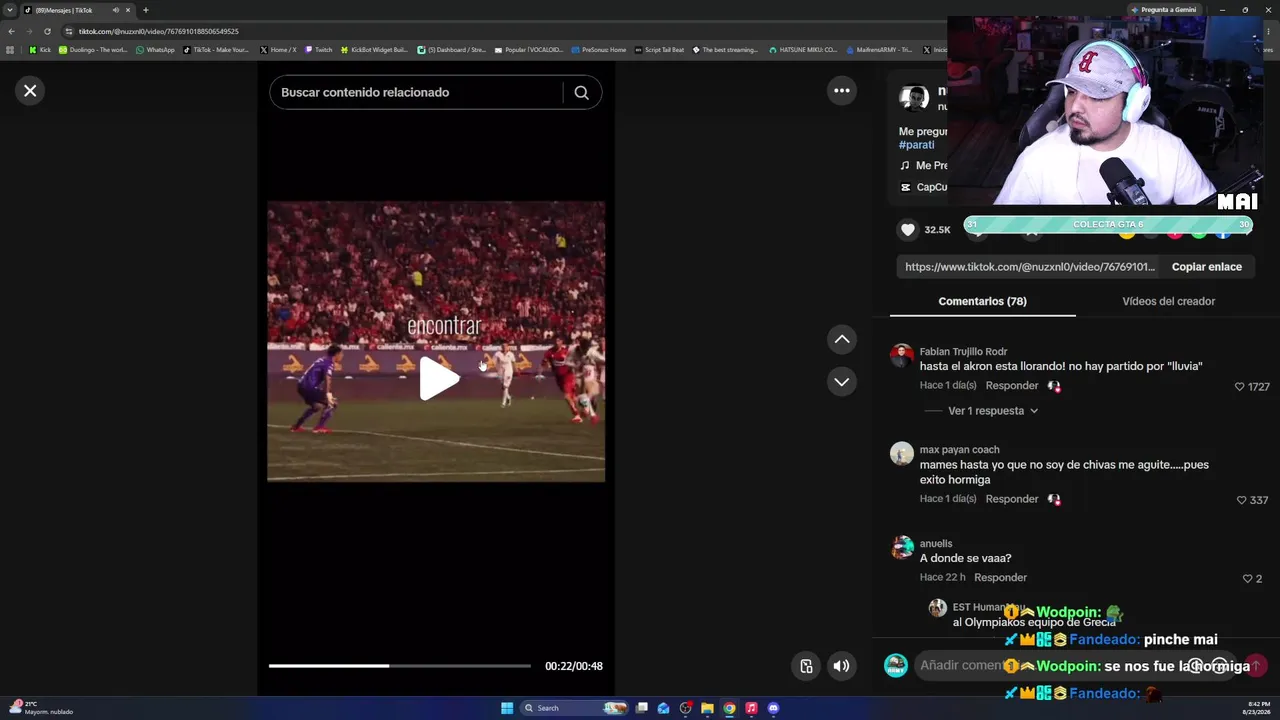Image resolution: width=1280 pixels, height=720 pixels.
Task: Go to the next video with down arrow
Action: (842, 382)
